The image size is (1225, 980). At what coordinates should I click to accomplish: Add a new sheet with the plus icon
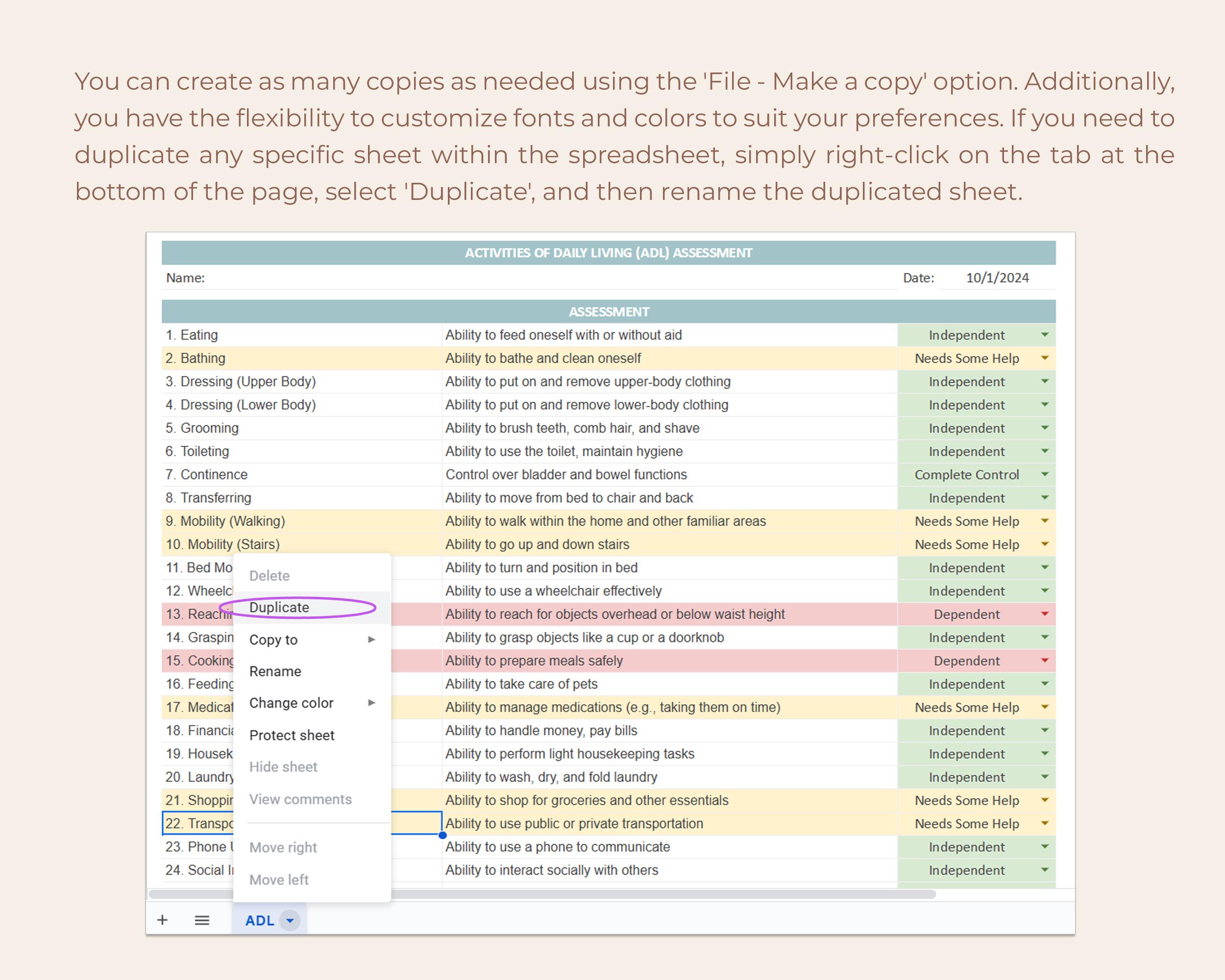coord(163,920)
